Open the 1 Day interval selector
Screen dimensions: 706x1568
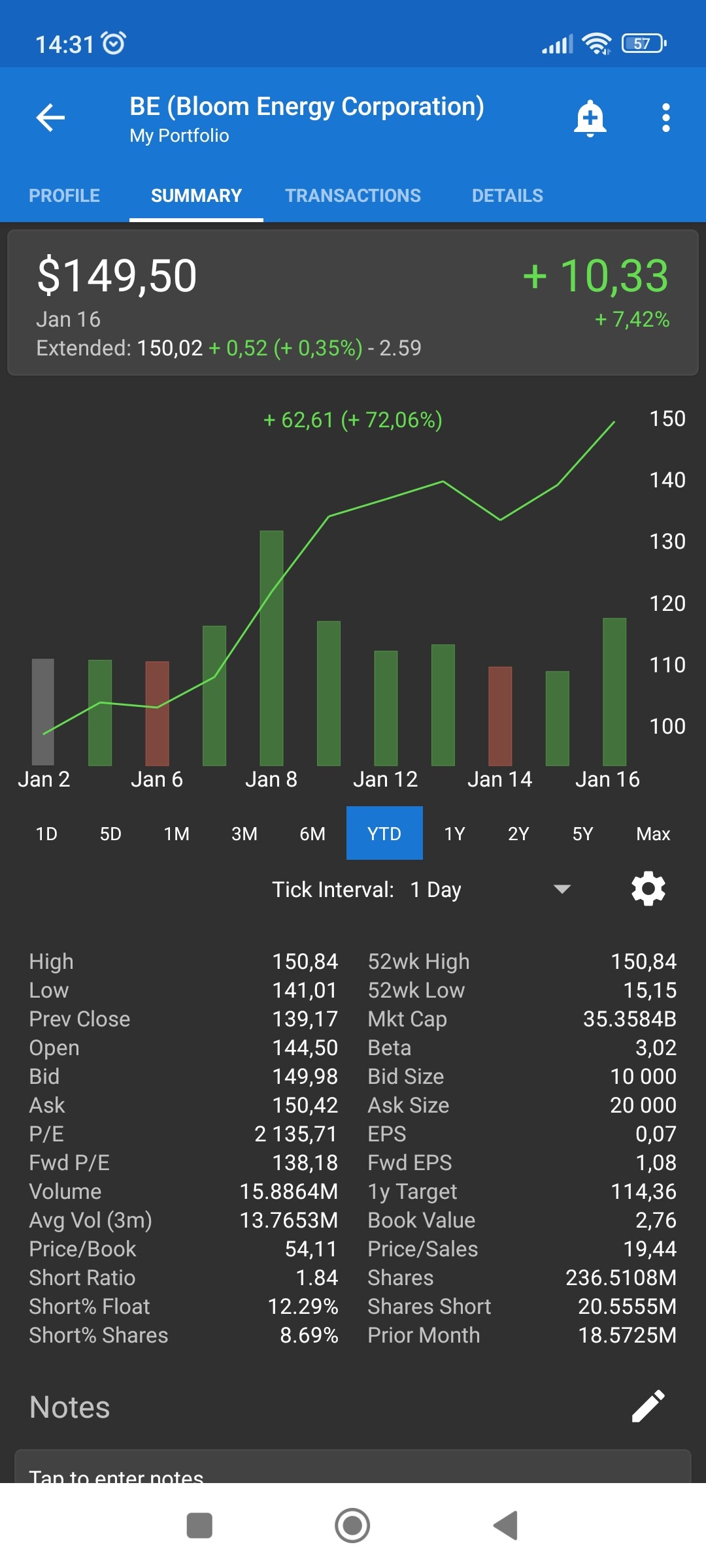point(436,889)
